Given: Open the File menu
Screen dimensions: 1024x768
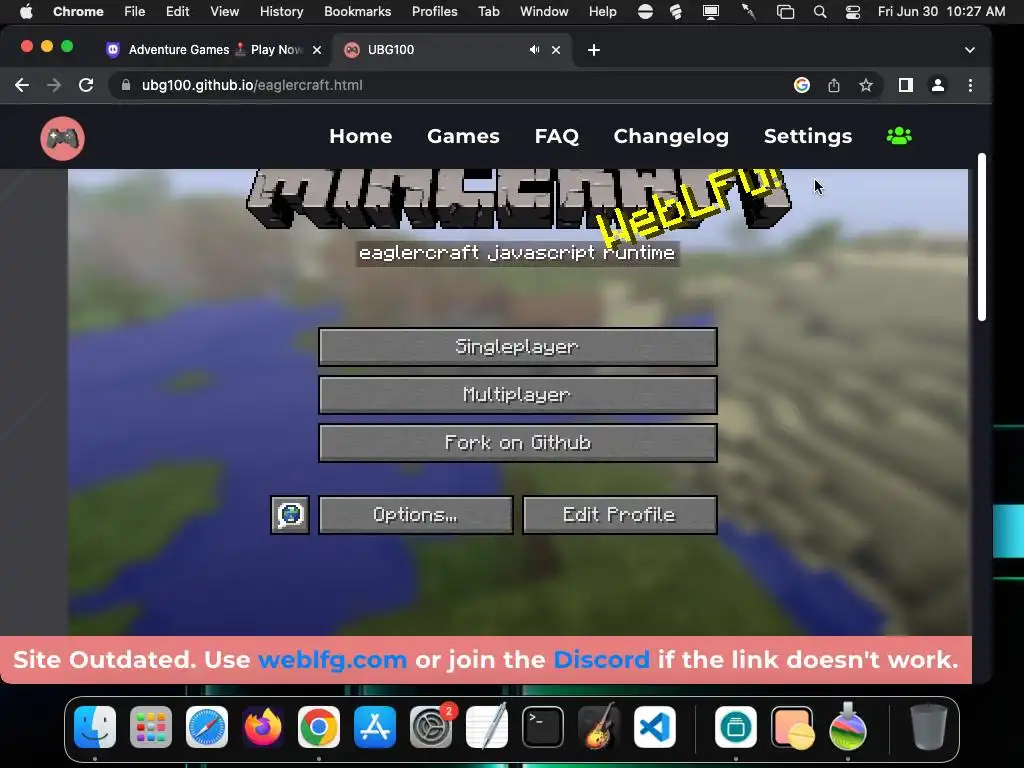Looking at the screenshot, I should pyautogui.click(x=135, y=12).
